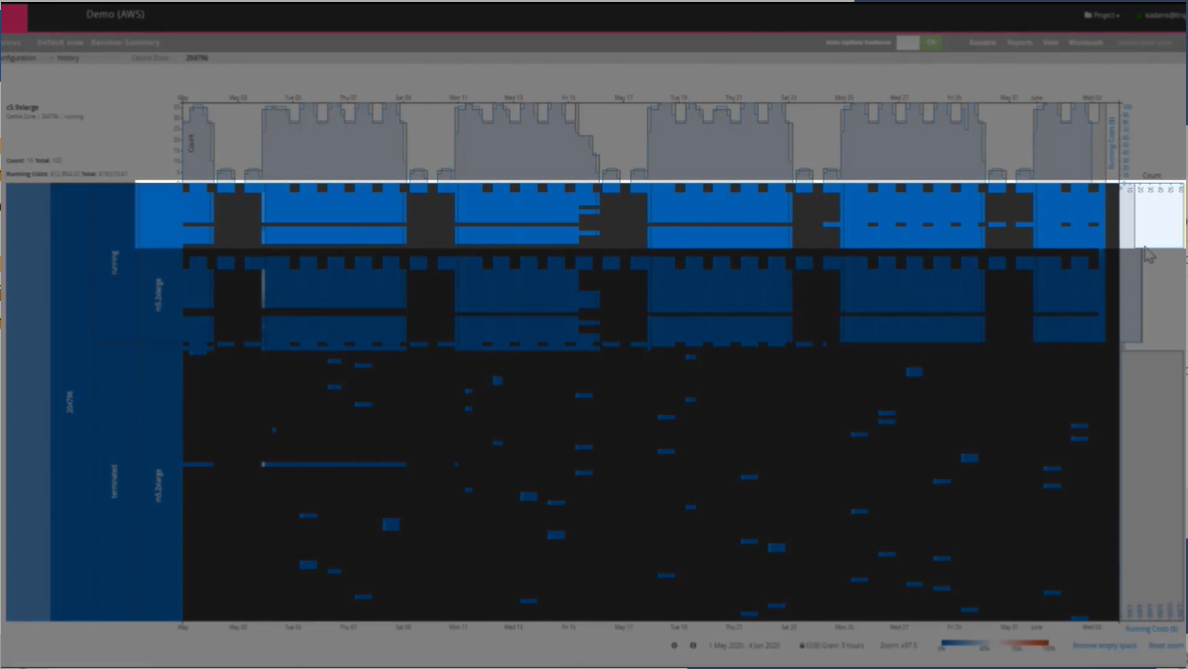Select the 204796 column label
The width and height of the screenshot is (1188, 669).
(70, 402)
